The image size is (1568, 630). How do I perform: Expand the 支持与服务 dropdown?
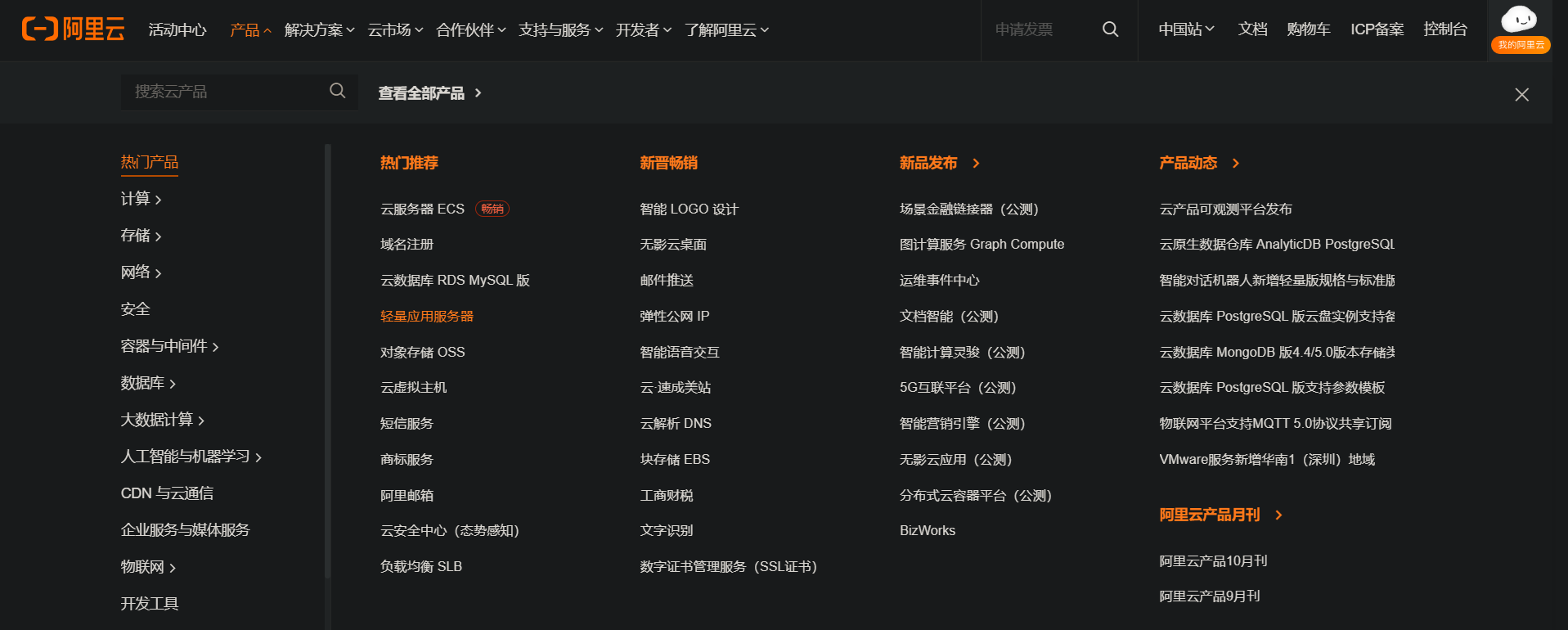[x=561, y=30]
